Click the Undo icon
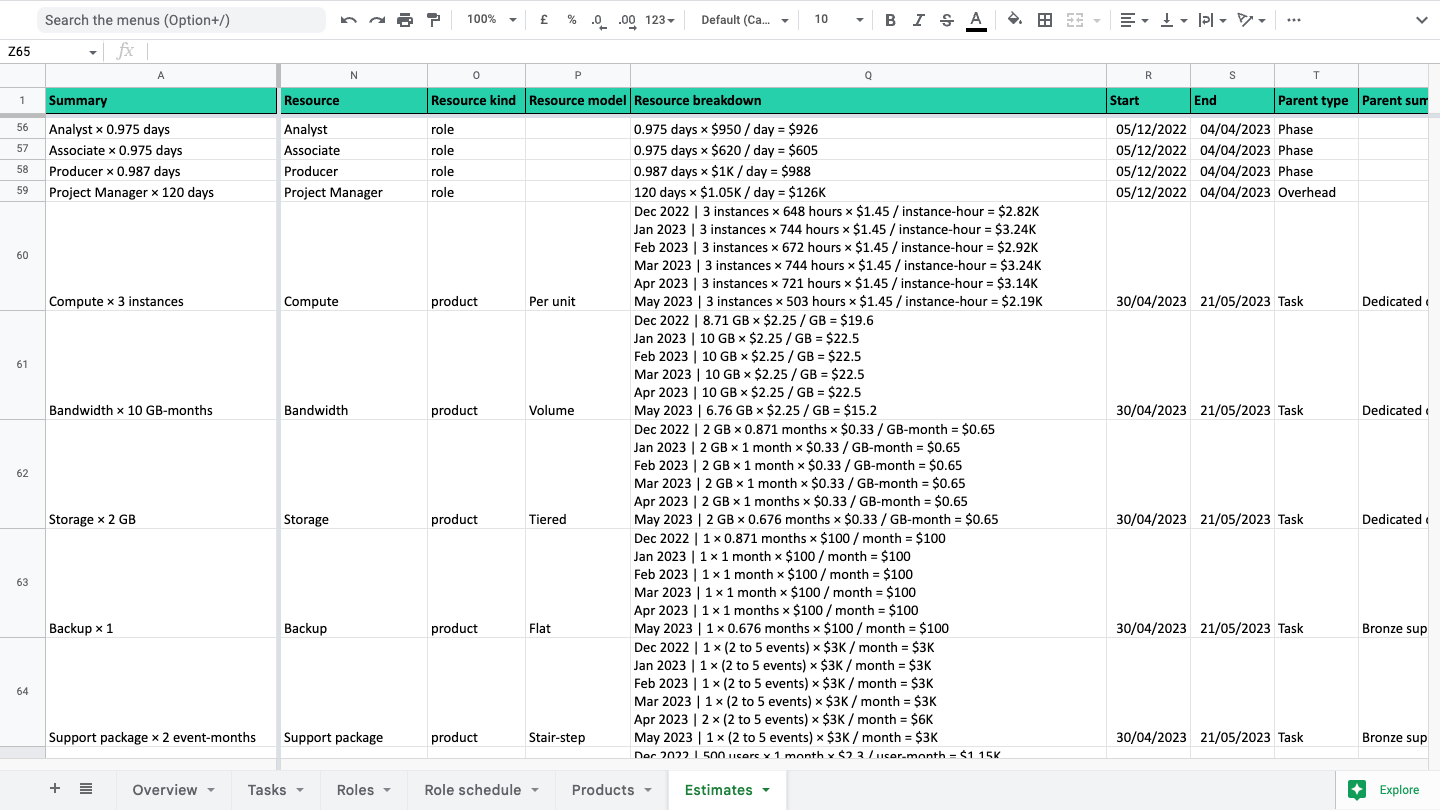Viewport: 1440px width, 810px height. pyautogui.click(x=348, y=20)
